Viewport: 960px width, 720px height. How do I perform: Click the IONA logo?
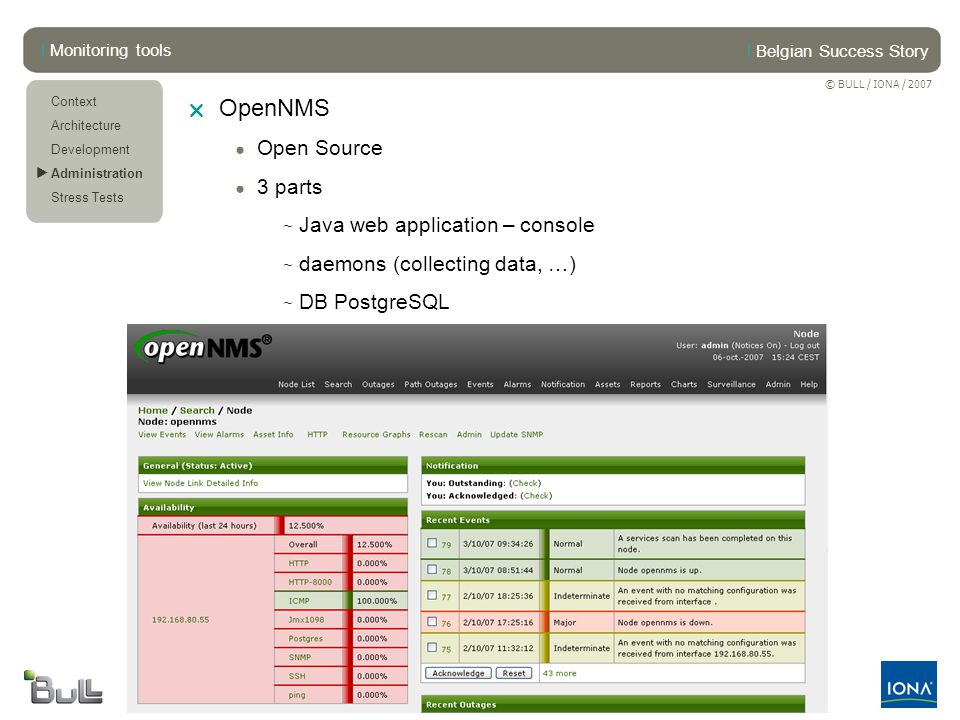(x=909, y=684)
